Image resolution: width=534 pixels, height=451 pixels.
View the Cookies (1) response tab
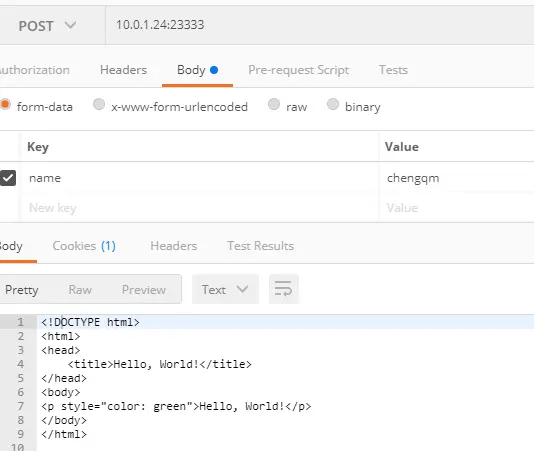84,246
